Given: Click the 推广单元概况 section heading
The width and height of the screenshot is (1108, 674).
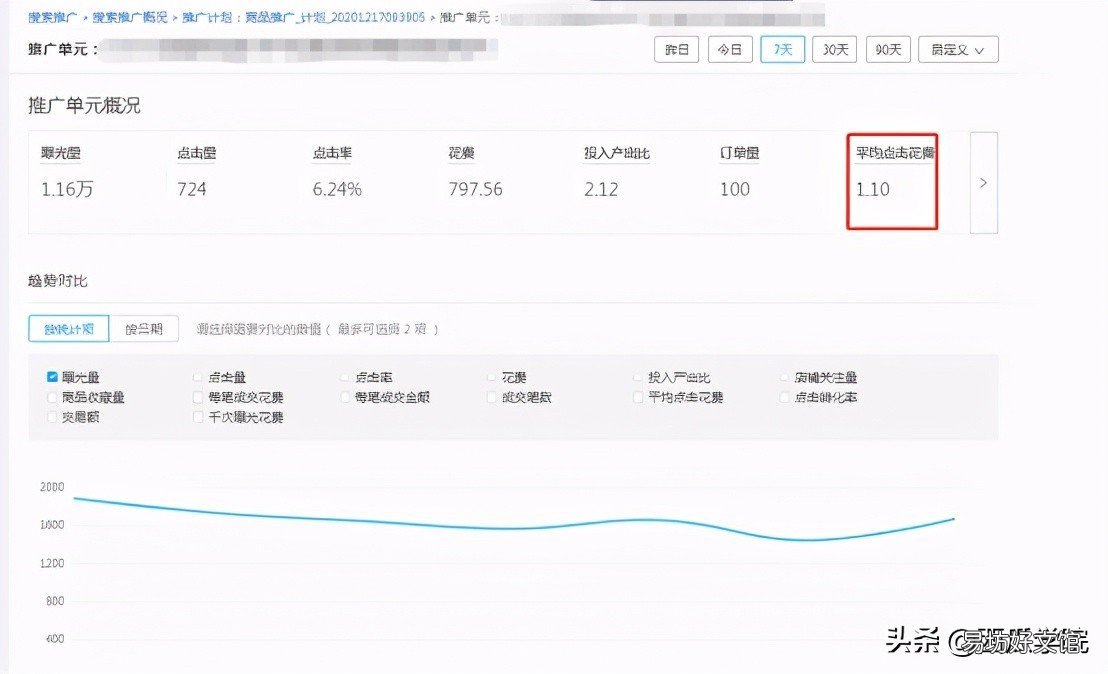Looking at the screenshot, I should [x=84, y=106].
